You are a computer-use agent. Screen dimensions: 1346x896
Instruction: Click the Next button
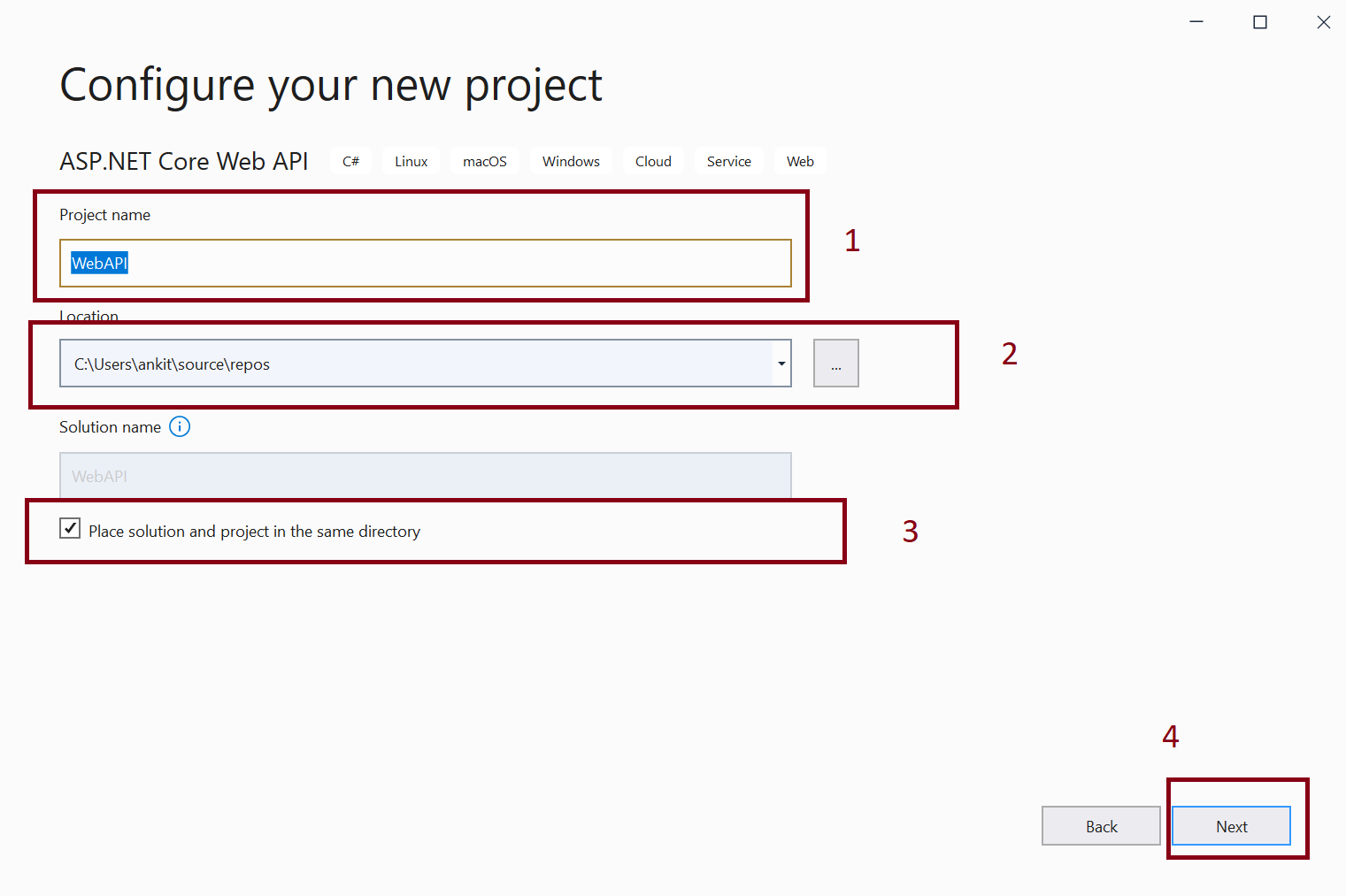pos(1231,826)
